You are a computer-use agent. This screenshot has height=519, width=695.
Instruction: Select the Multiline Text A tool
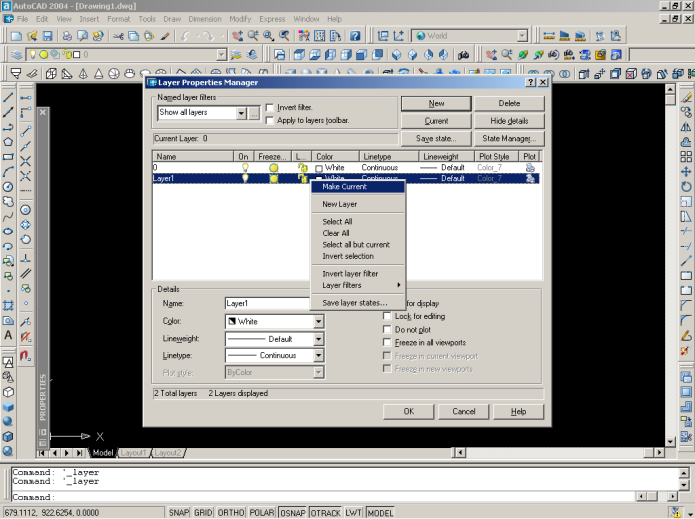click(8, 336)
